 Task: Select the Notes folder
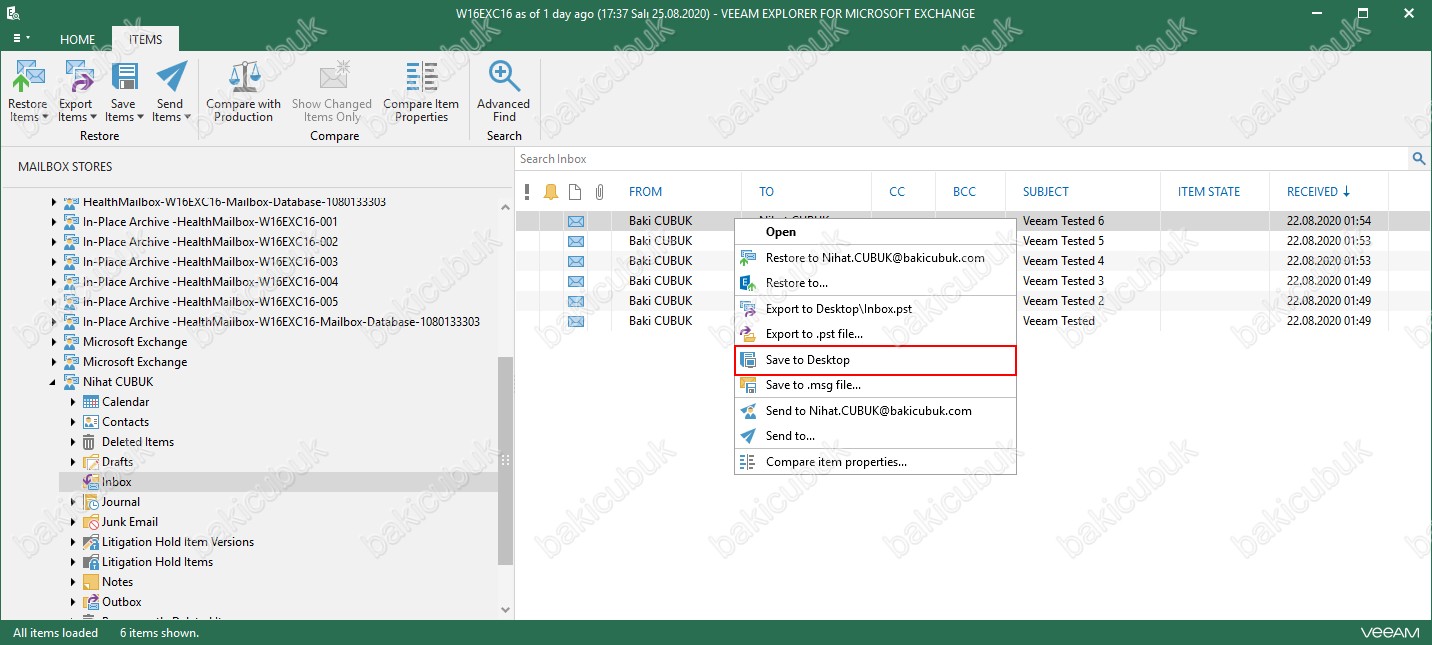pos(117,582)
